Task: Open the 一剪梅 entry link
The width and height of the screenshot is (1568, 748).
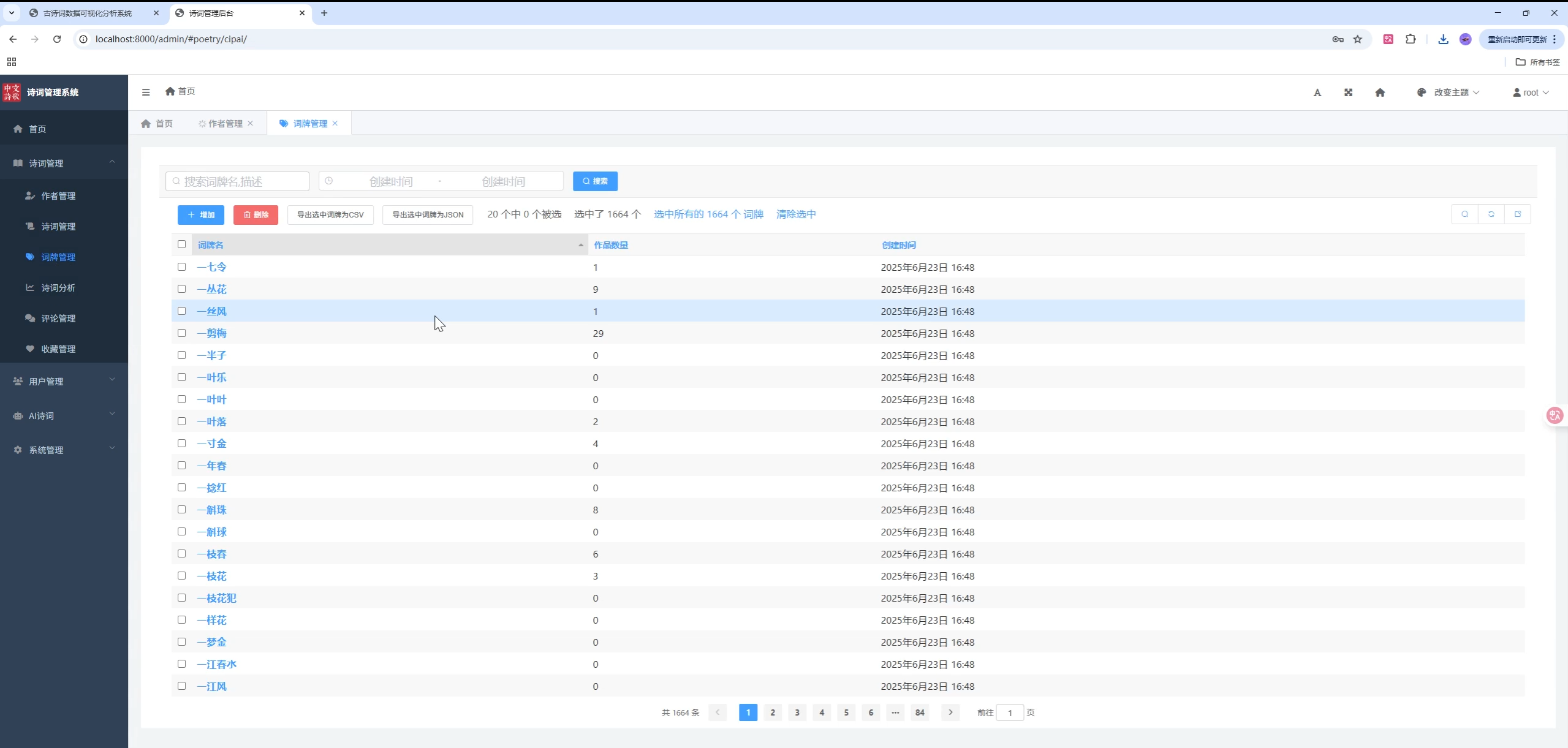Action: tap(212, 333)
